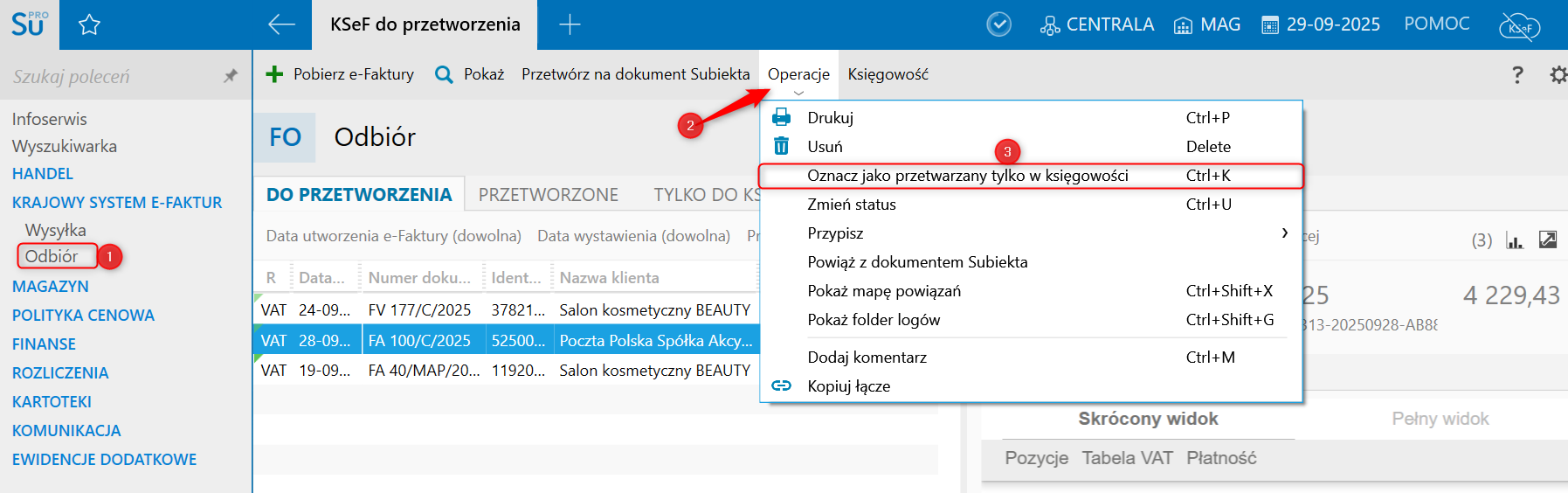
Task: Click the expand view icon beside chart
Action: (1548, 240)
